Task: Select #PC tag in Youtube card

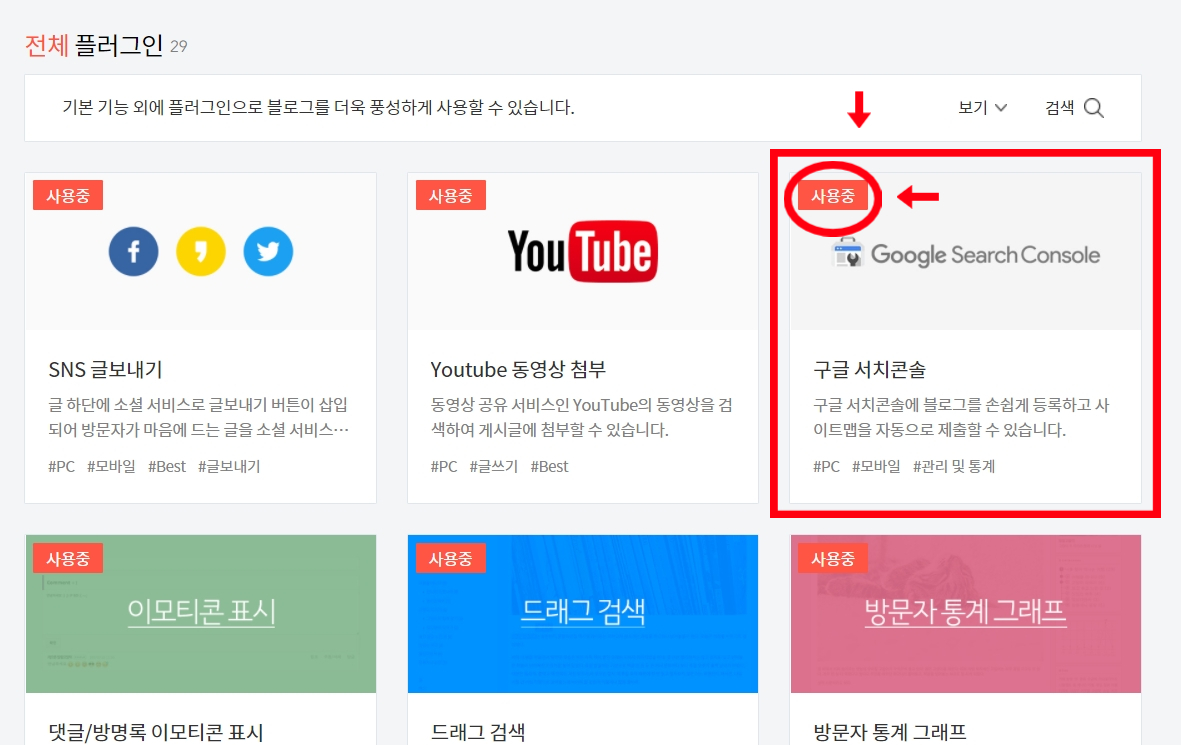Action: [x=444, y=466]
